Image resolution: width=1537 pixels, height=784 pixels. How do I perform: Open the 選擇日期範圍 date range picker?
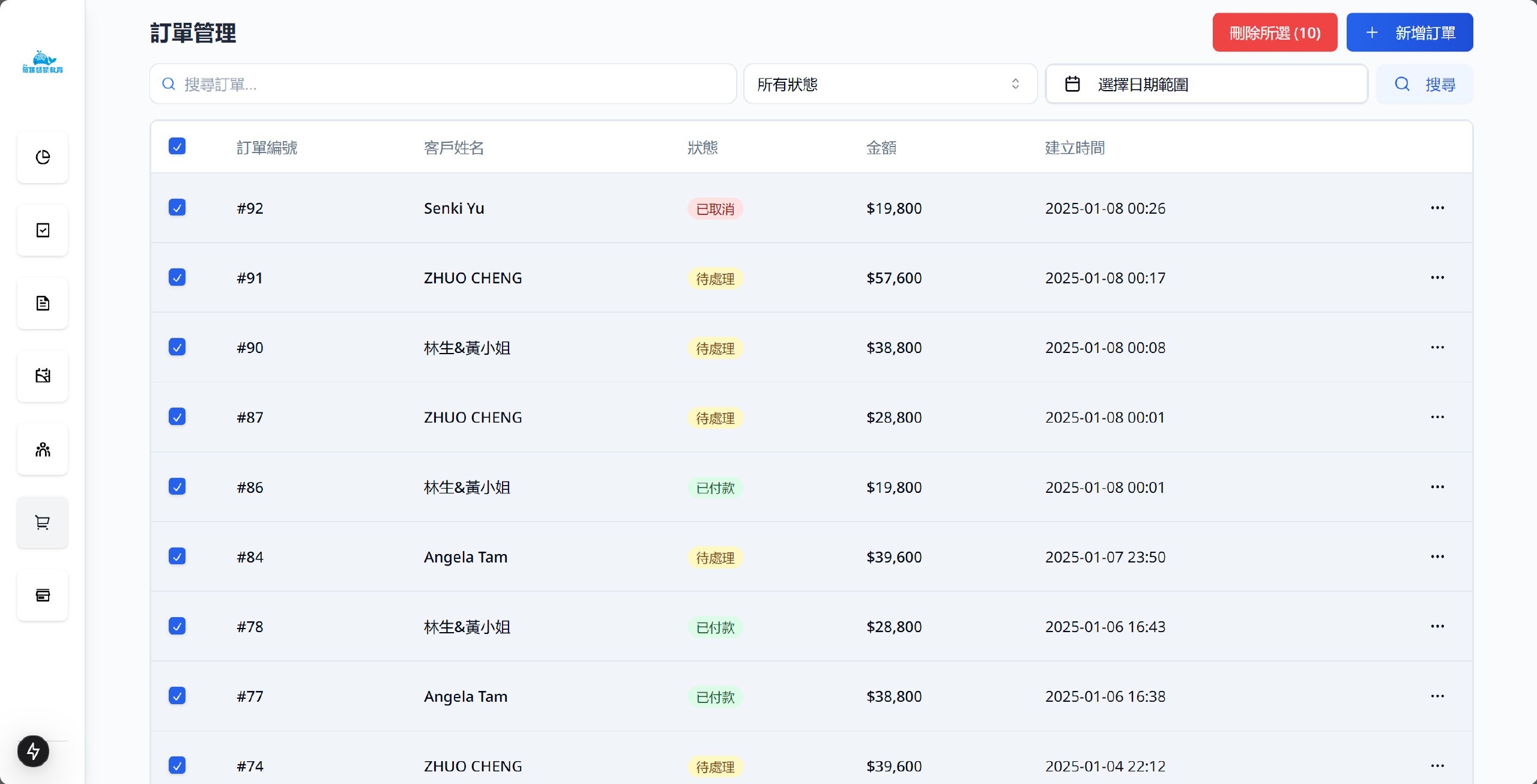click(x=1206, y=84)
